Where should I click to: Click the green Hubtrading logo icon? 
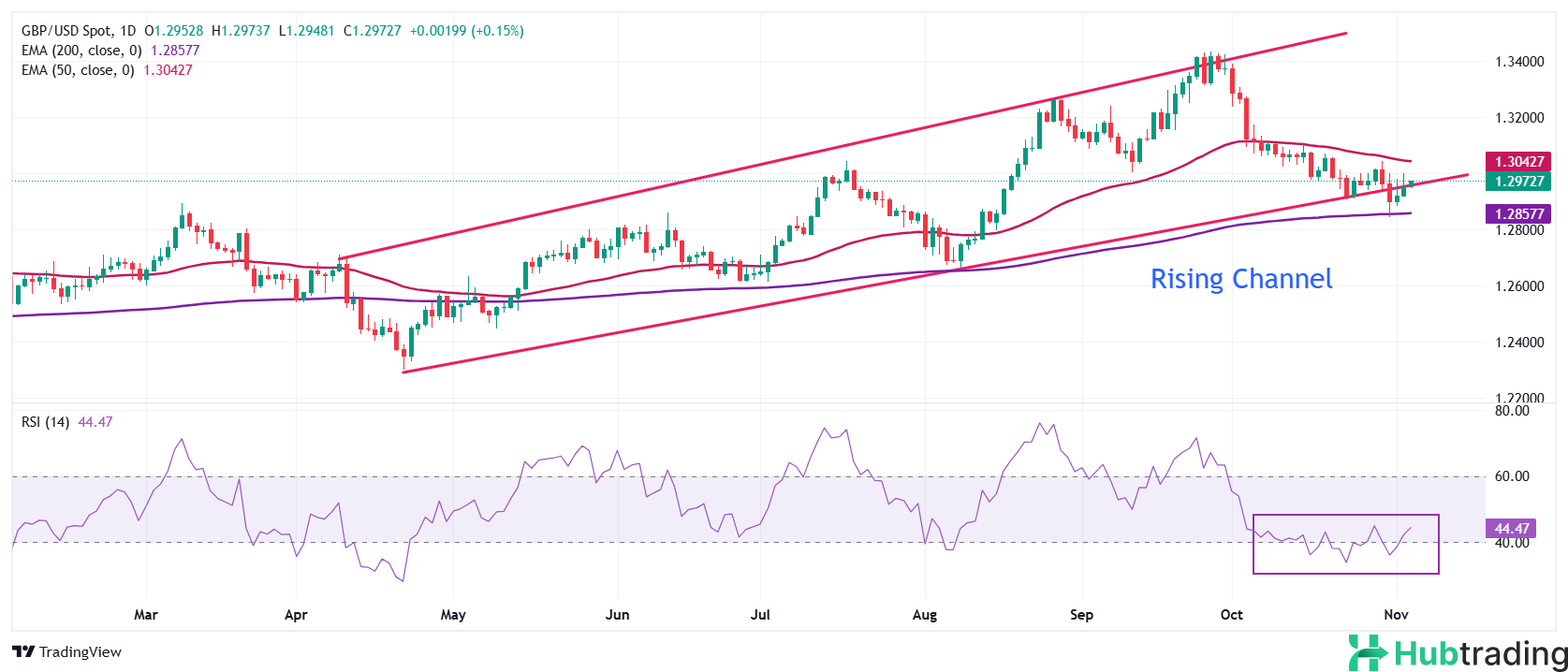point(1368,652)
